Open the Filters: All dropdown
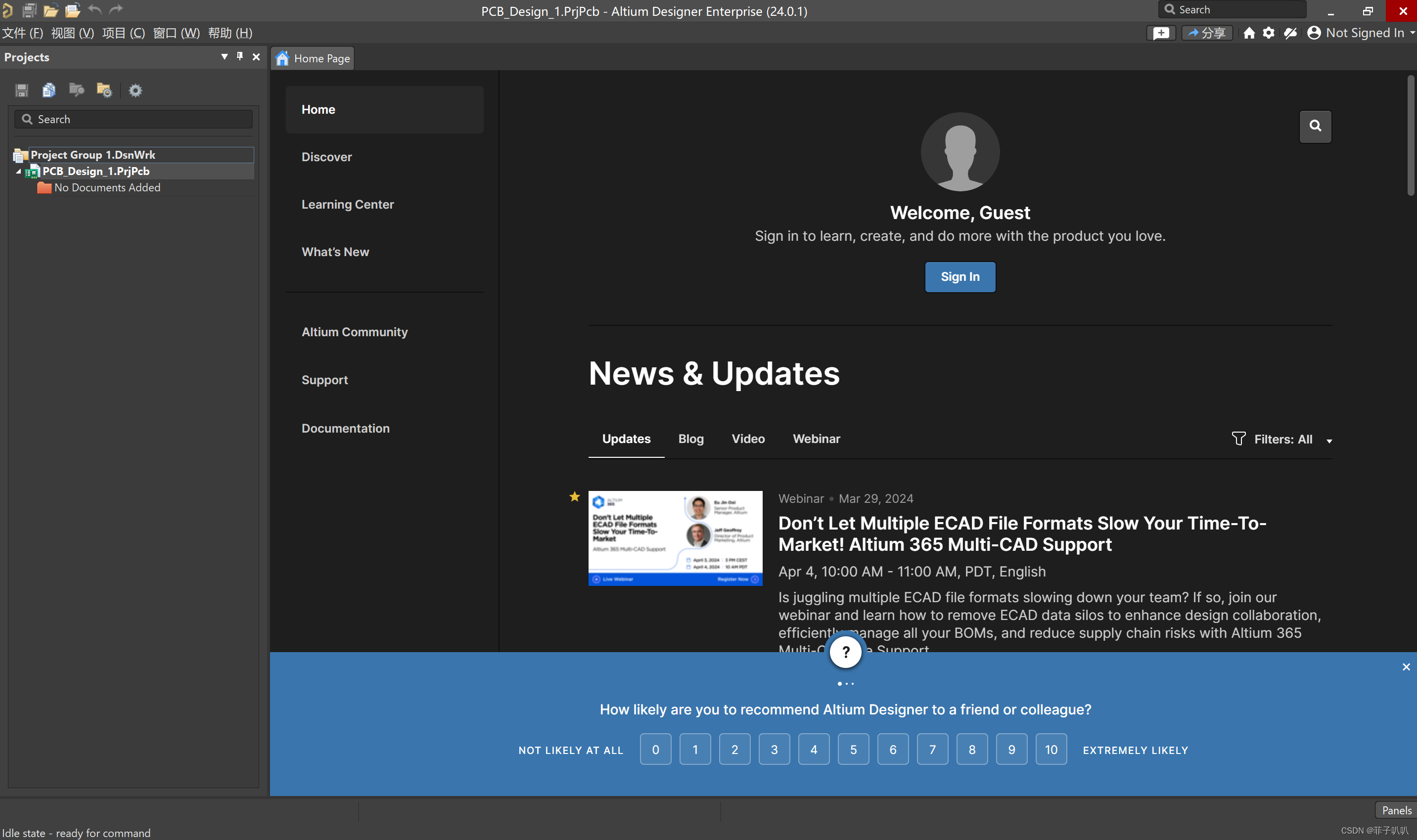 [x=1282, y=439]
